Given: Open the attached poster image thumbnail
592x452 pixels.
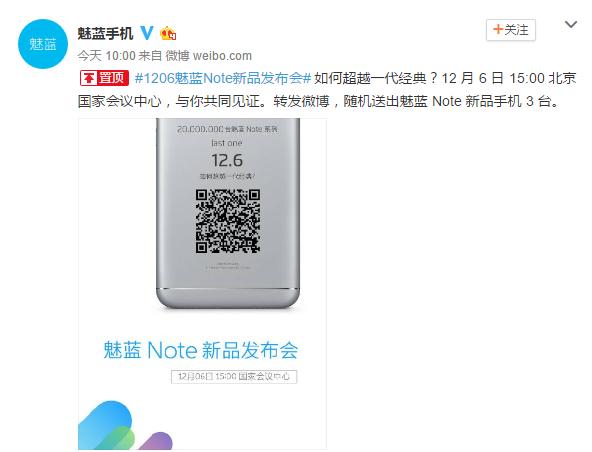Looking at the screenshot, I should [x=202, y=284].
